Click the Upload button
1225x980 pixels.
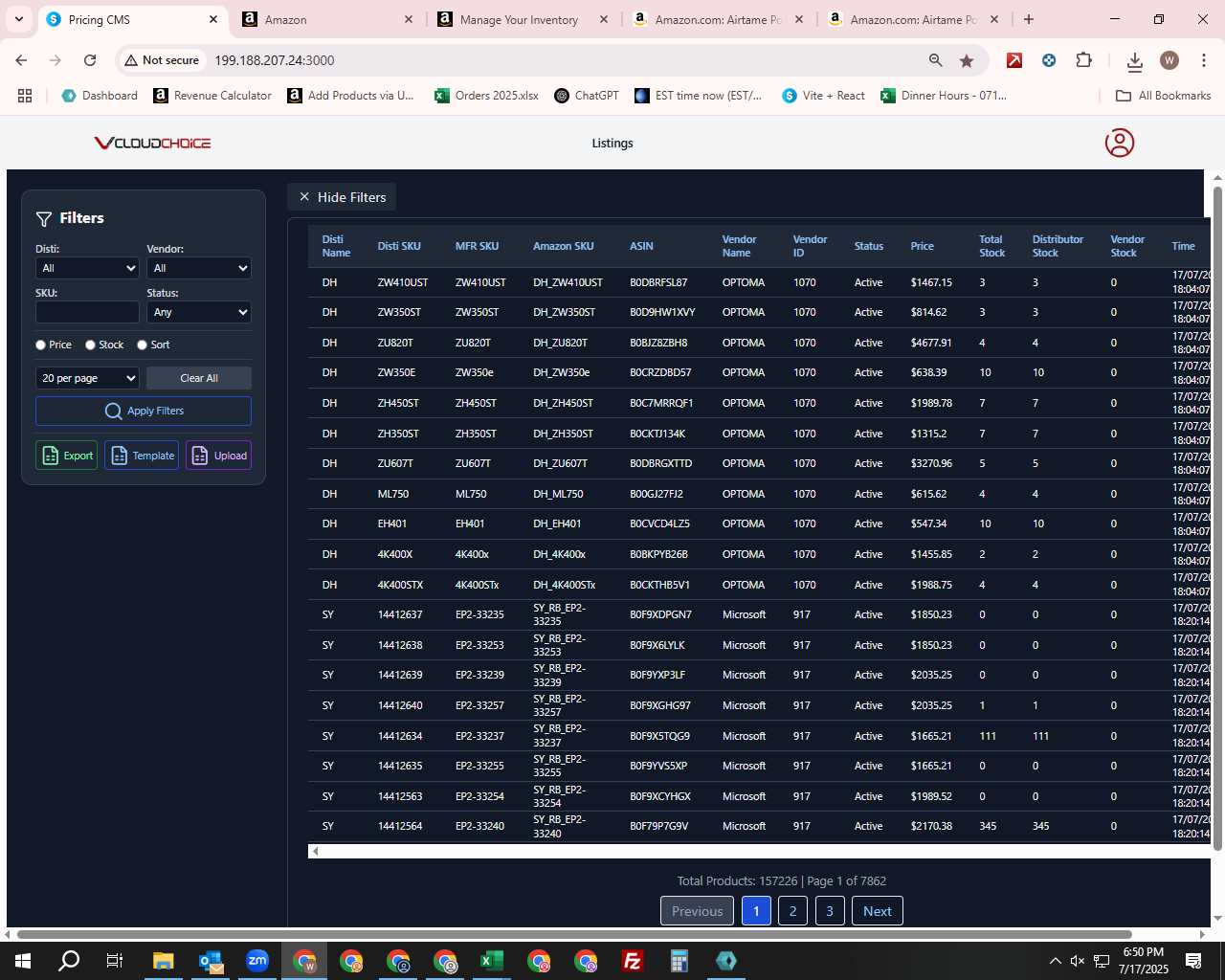tap(218, 456)
